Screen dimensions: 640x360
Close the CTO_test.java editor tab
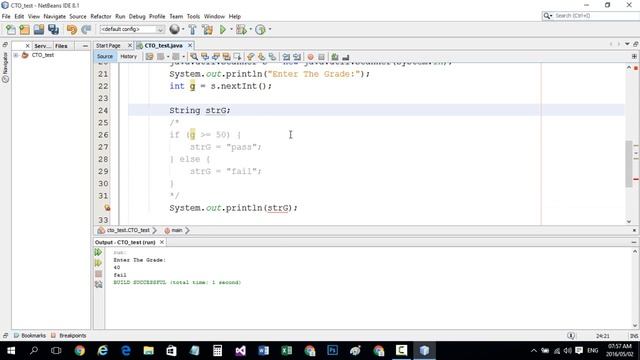[x=190, y=45]
